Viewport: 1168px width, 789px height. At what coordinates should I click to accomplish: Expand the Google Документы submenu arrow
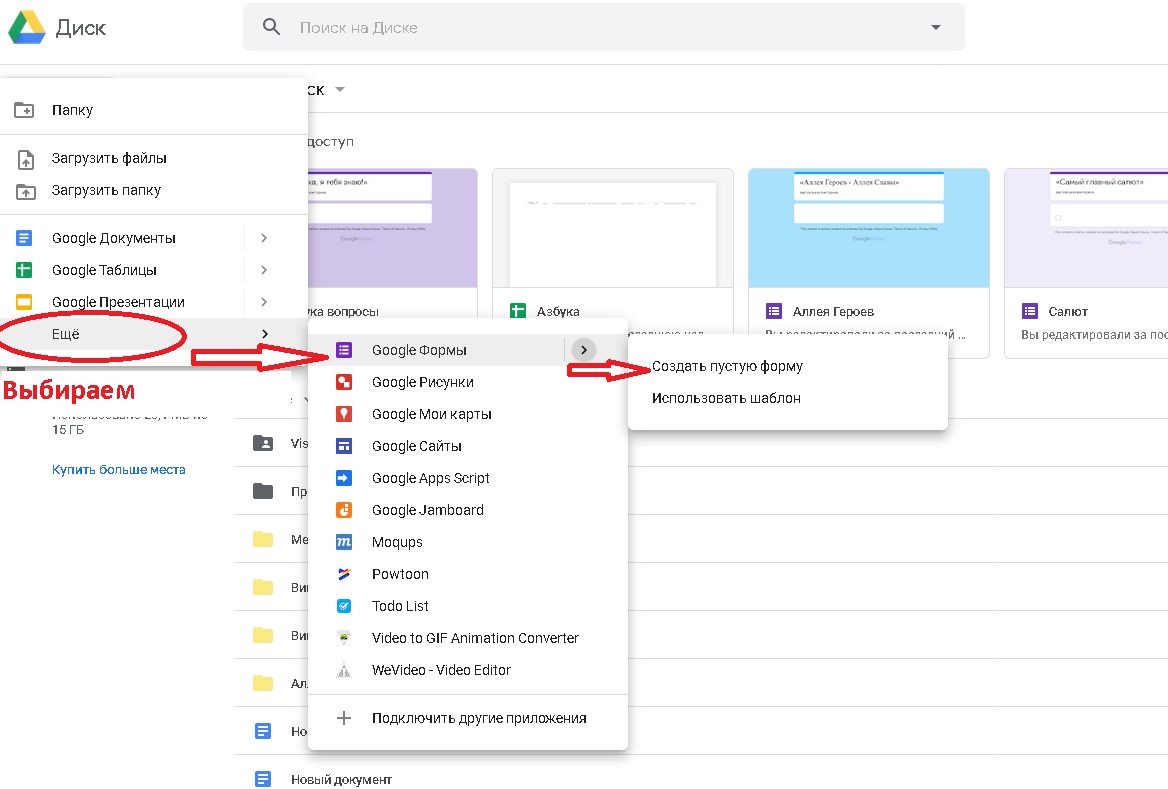pos(264,238)
